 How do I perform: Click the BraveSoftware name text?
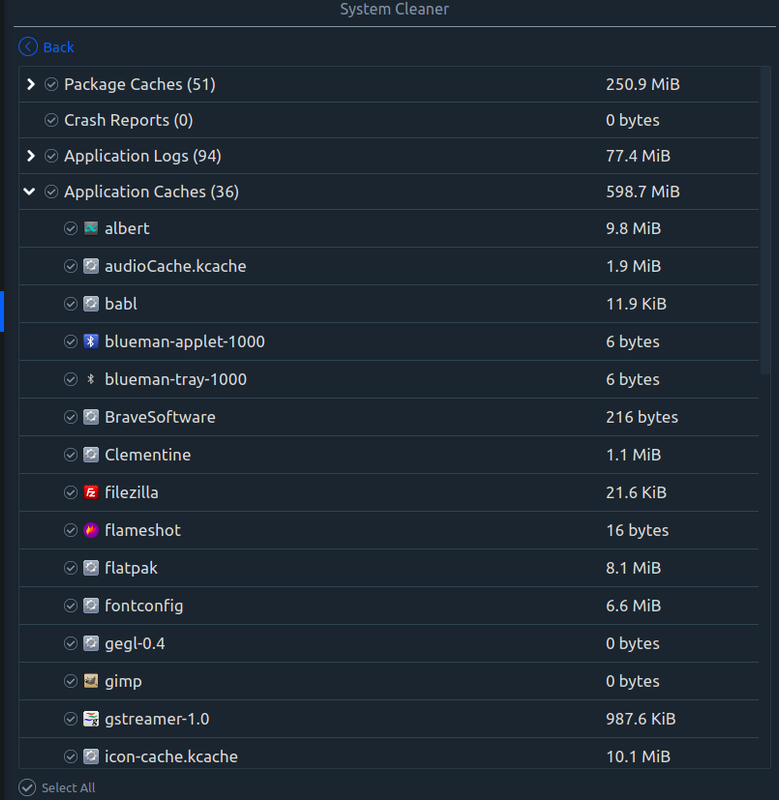pos(160,417)
